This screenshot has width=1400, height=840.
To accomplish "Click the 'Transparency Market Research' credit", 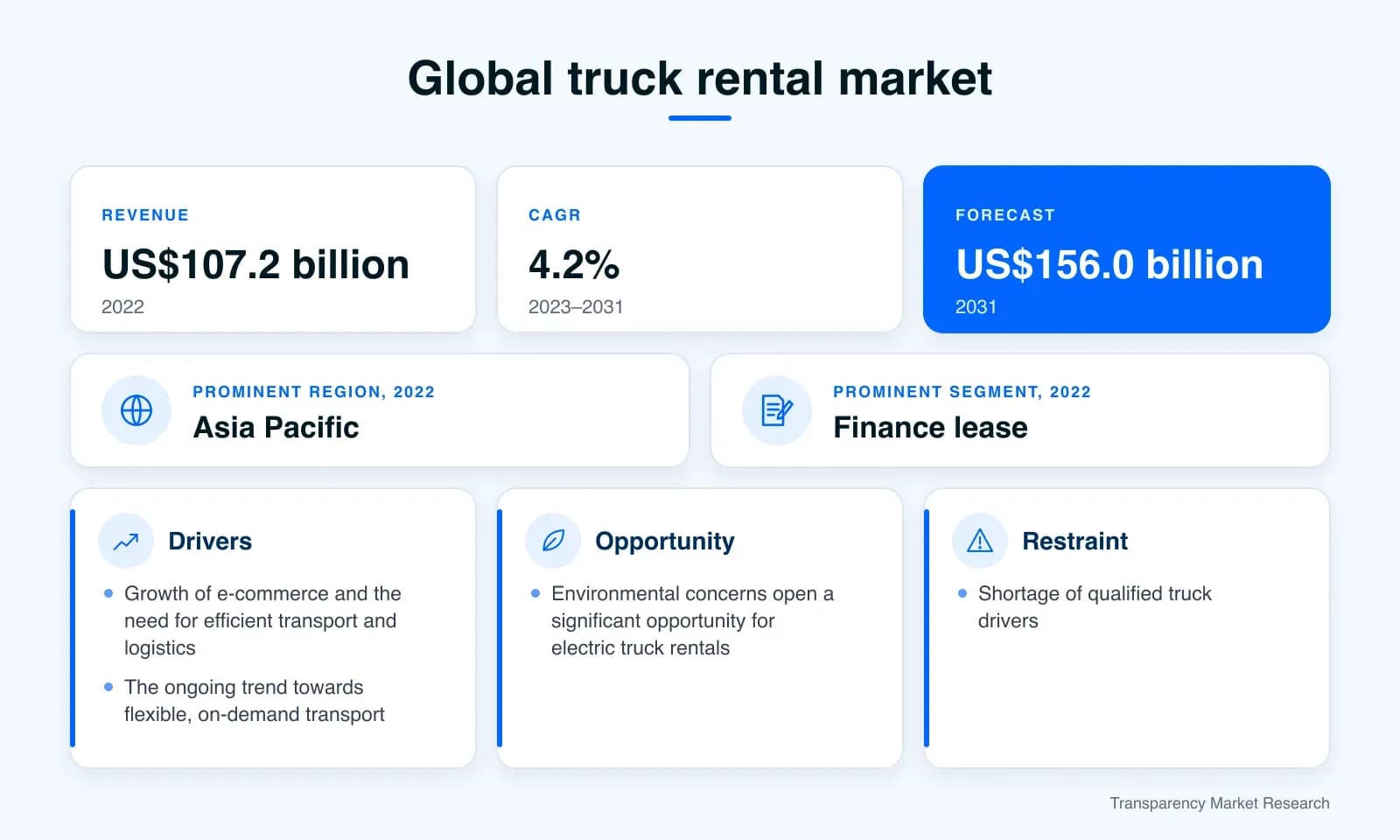I will [1220, 803].
